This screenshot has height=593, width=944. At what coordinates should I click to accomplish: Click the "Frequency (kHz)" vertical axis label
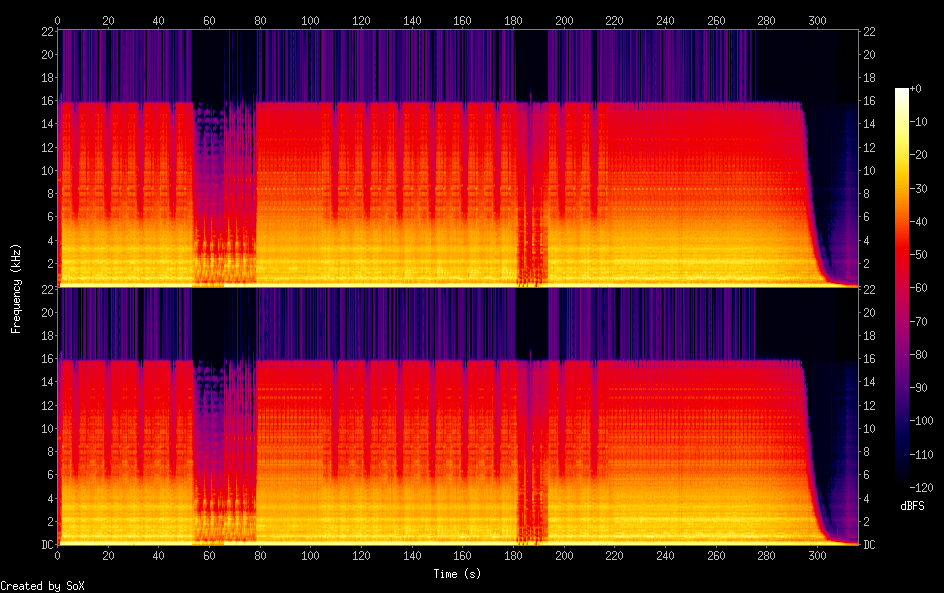tap(15, 288)
